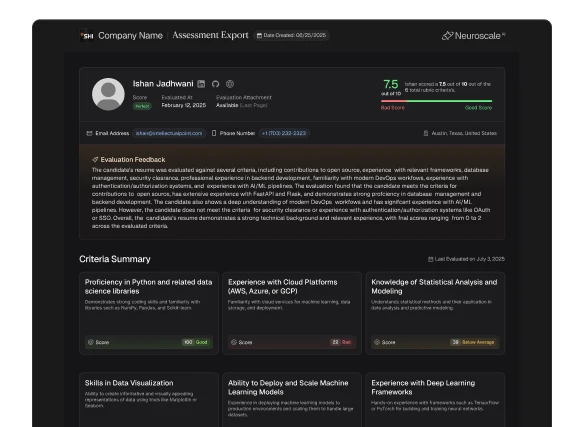Click the Assessment Export title
Image resolution: width=584 pixels, height=427 pixels.
210,35
